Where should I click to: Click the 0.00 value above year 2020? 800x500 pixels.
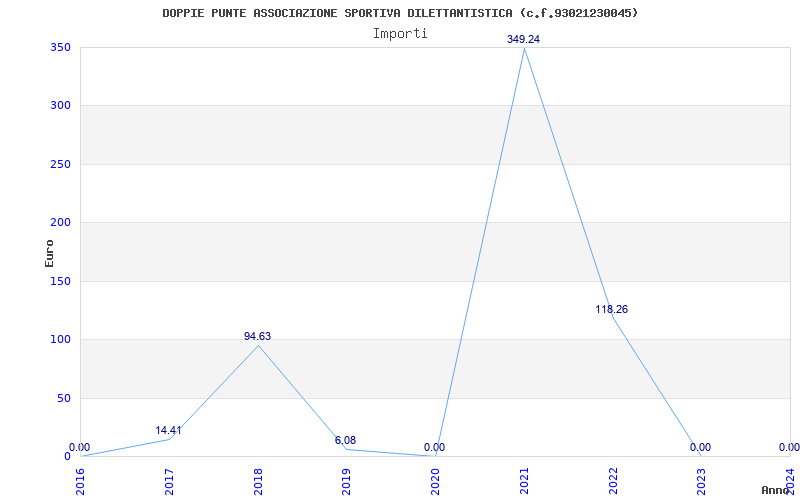click(435, 448)
